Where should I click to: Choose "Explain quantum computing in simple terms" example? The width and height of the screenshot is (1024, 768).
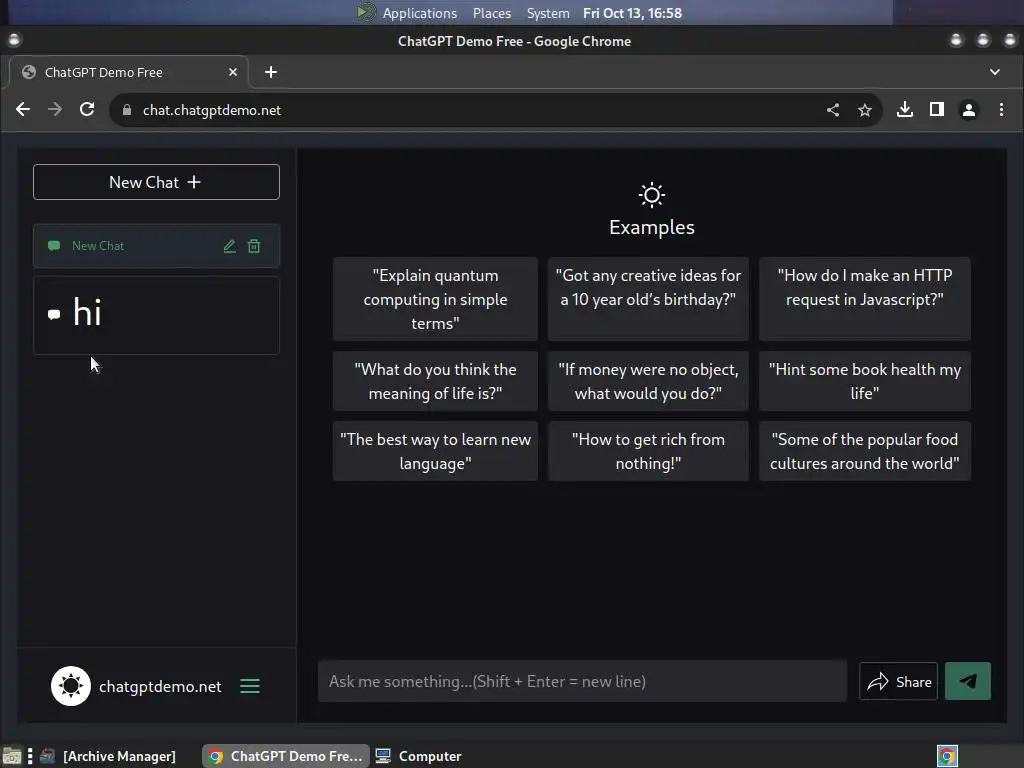click(435, 299)
